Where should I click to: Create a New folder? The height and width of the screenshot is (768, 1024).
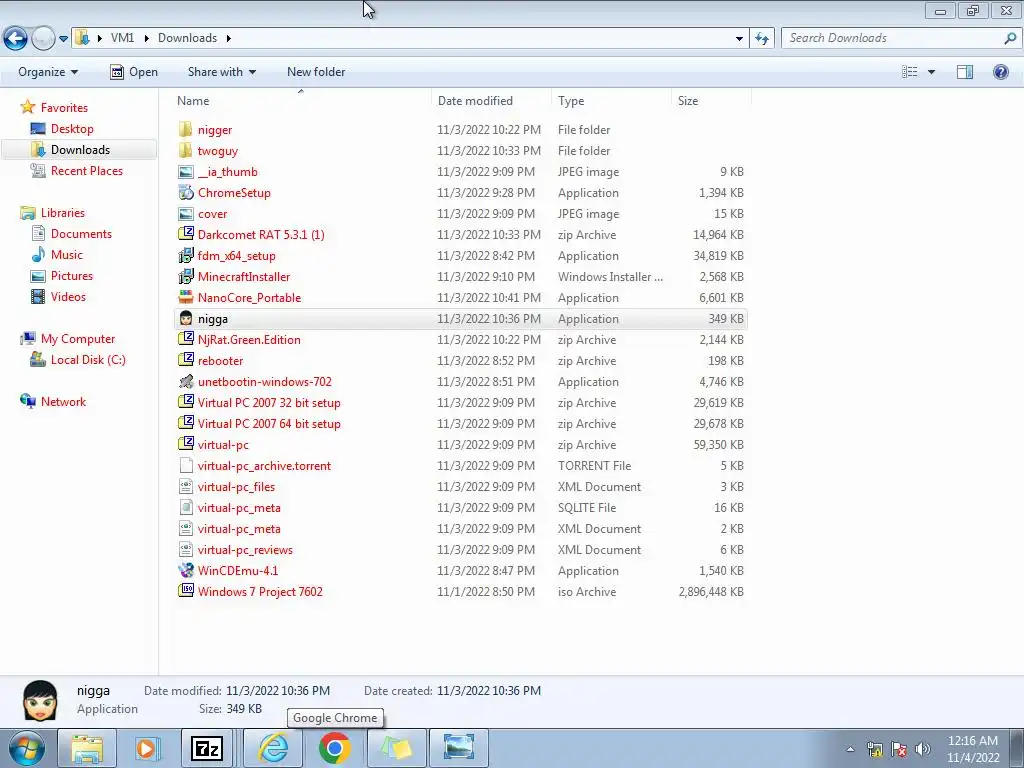click(x=316, y=72)
